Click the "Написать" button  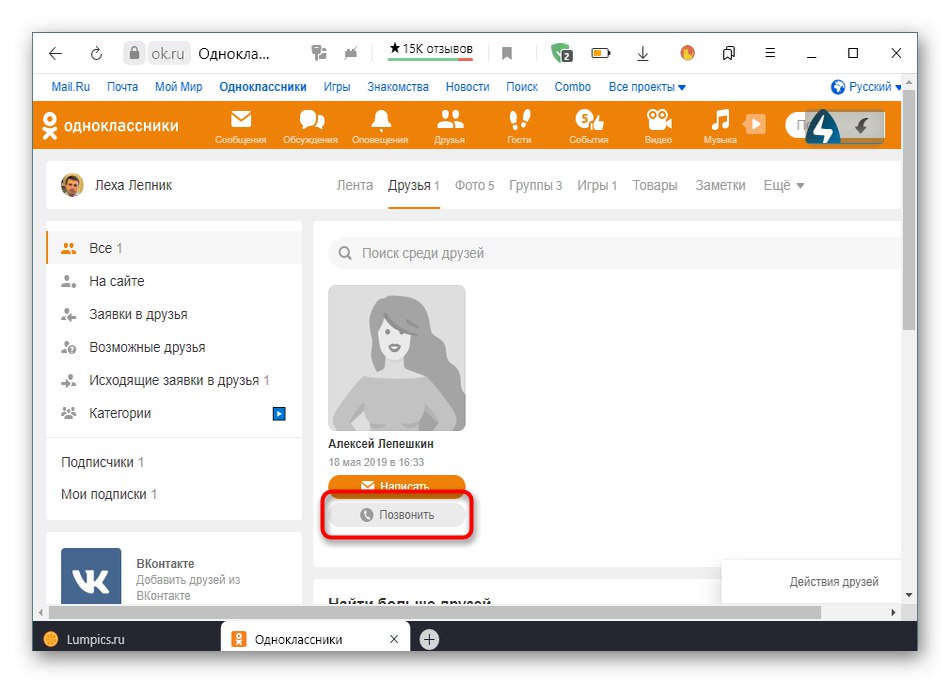[x=396, y=485]
